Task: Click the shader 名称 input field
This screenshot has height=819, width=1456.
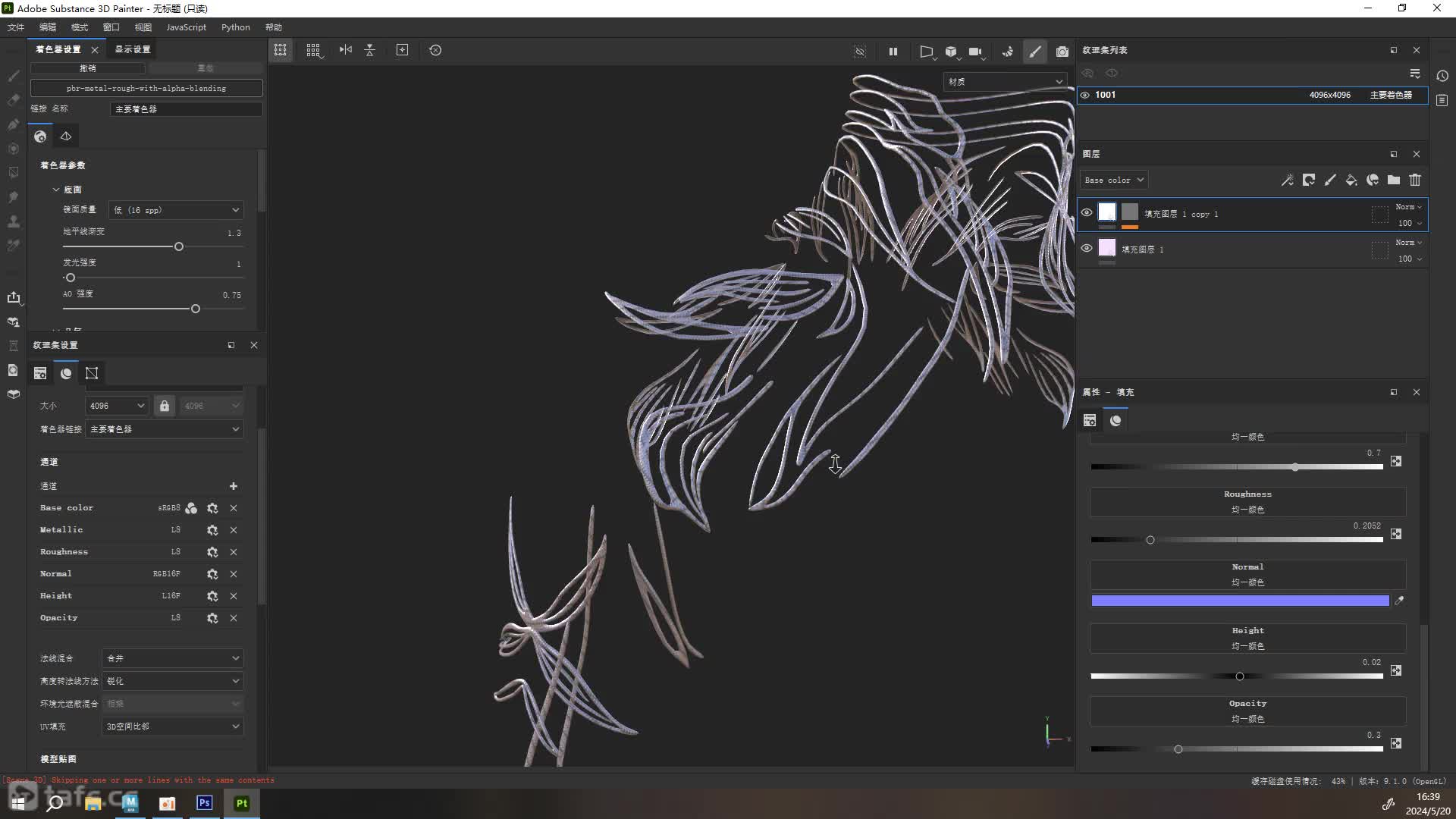Action: (186, 109)
